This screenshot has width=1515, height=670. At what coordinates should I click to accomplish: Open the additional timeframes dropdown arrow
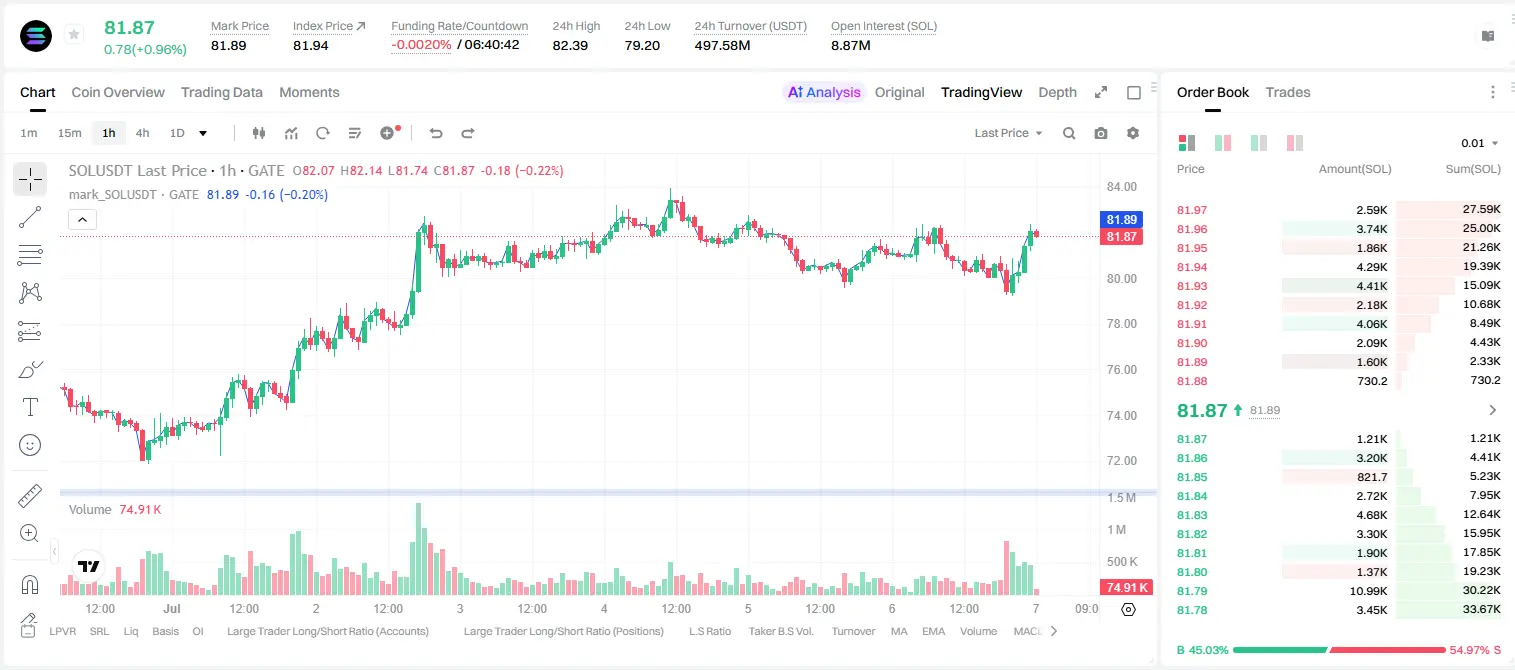click(x=203, y=133)
